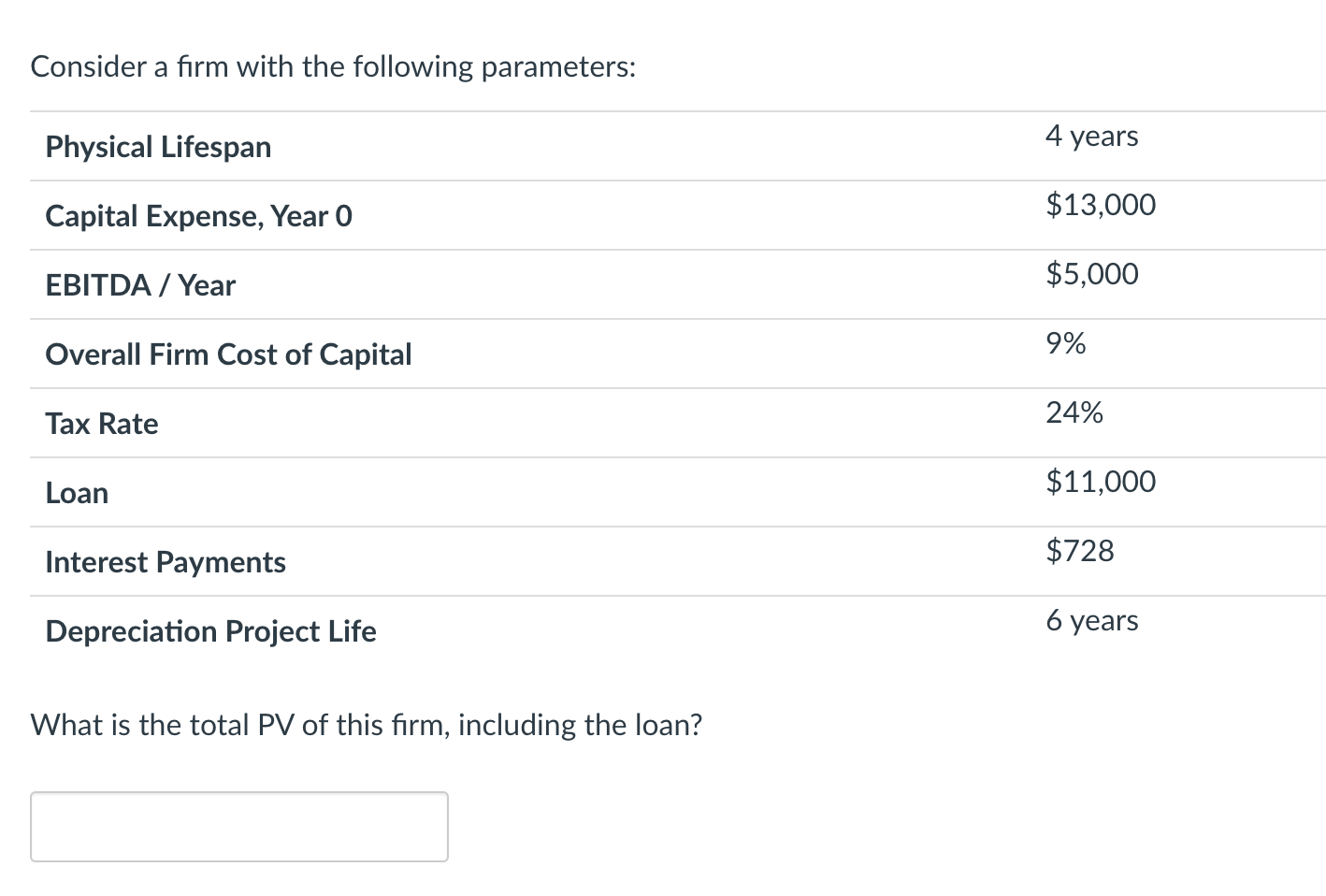Viewport: 1326px width, 896px height.
Task: Click the firm parameters intro sentence
Action: pyautogui.click(x=332, y=65)
